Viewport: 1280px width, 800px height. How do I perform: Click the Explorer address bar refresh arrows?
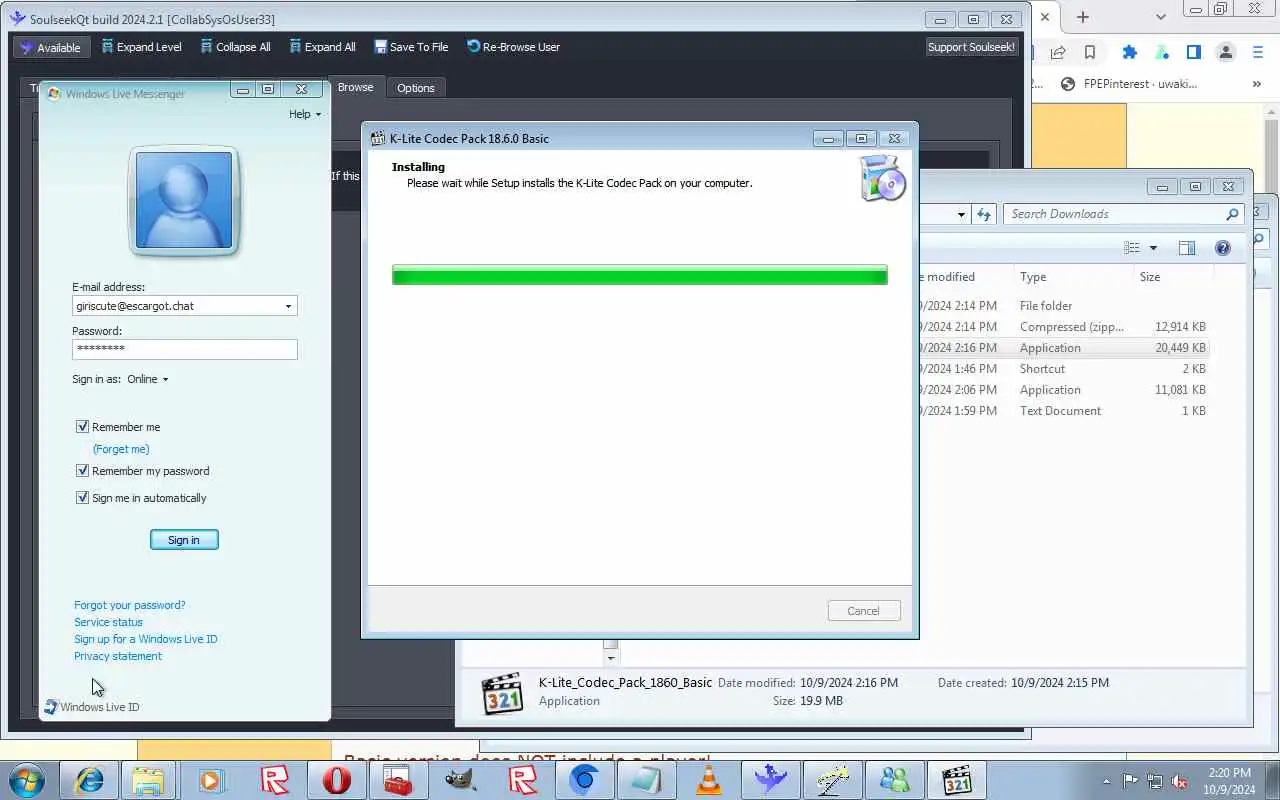pyautogui.click(x=984, y=214)
